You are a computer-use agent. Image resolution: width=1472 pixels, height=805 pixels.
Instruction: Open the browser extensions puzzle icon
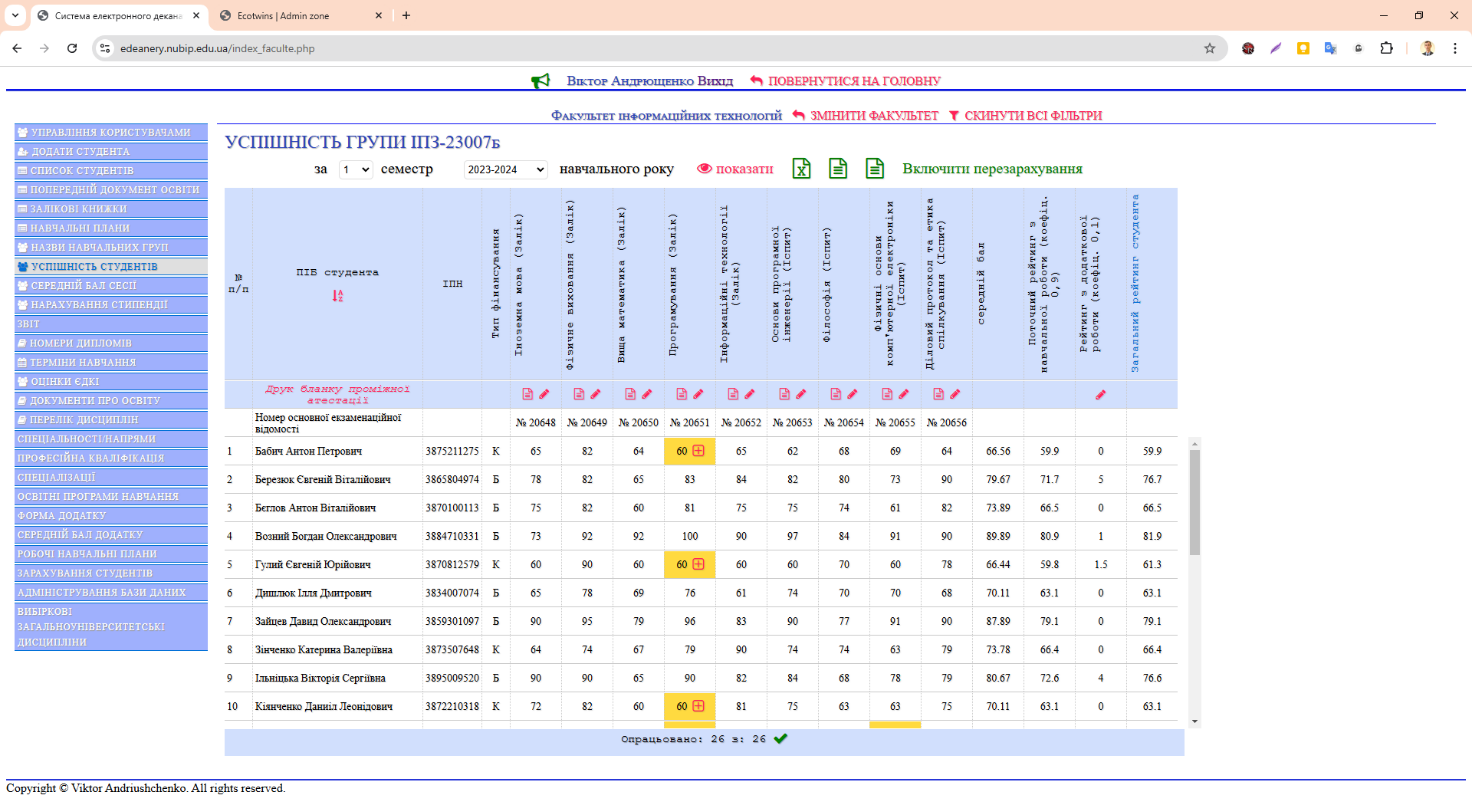click(x=1386, y=48)
